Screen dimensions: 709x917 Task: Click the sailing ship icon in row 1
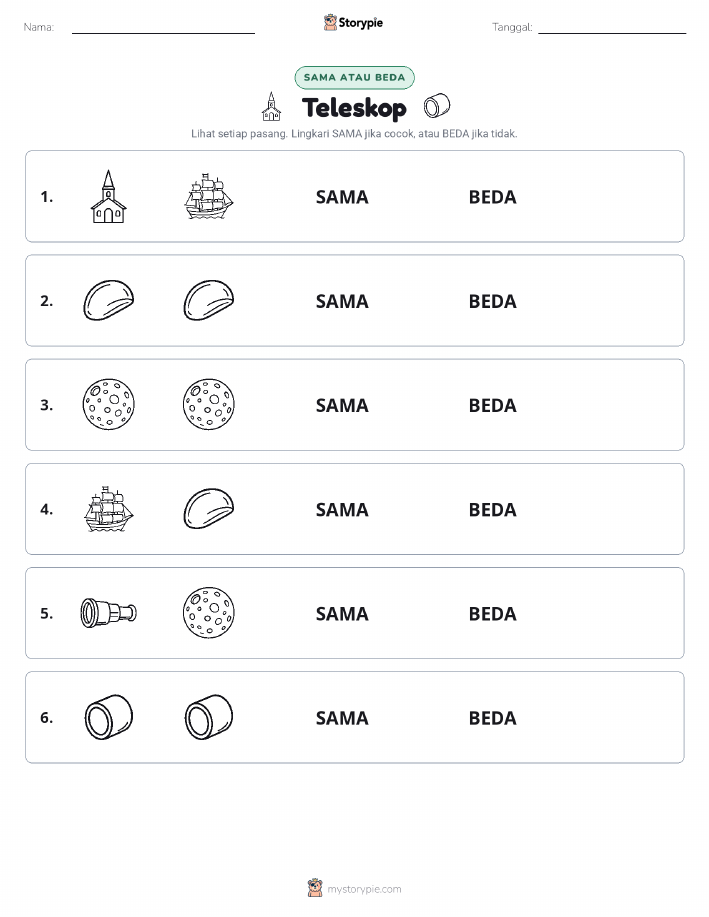209,196
